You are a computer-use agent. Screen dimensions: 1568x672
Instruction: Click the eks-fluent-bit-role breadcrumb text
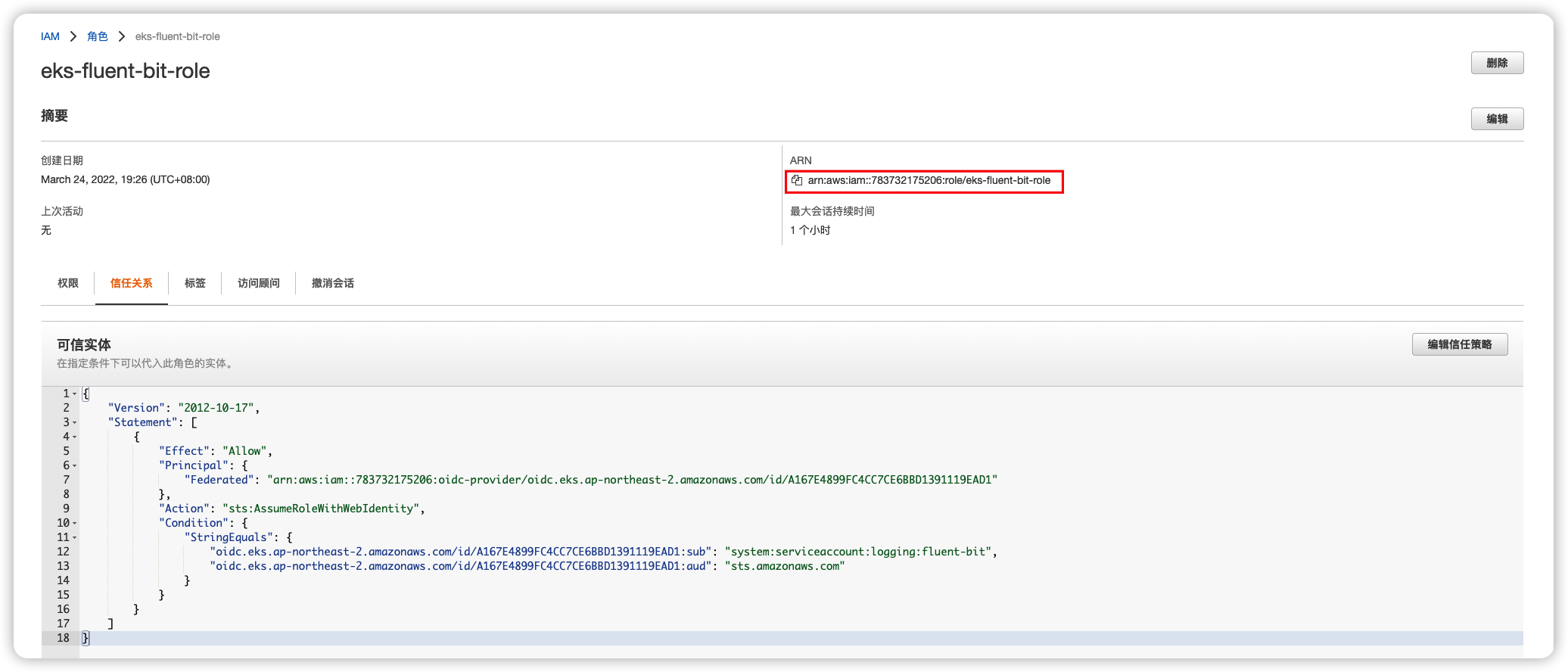178,36
